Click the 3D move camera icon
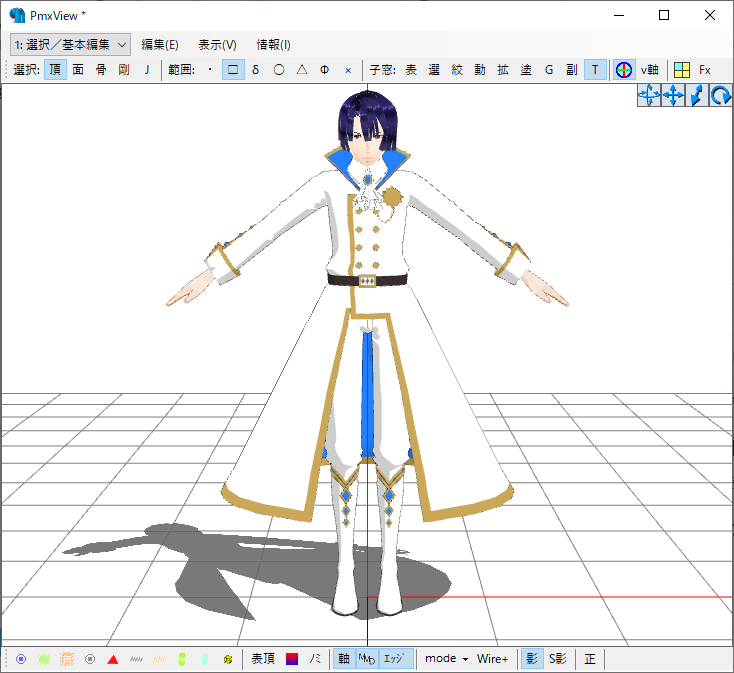The height and width of the screenshot is (673, 734). [649, 95]
